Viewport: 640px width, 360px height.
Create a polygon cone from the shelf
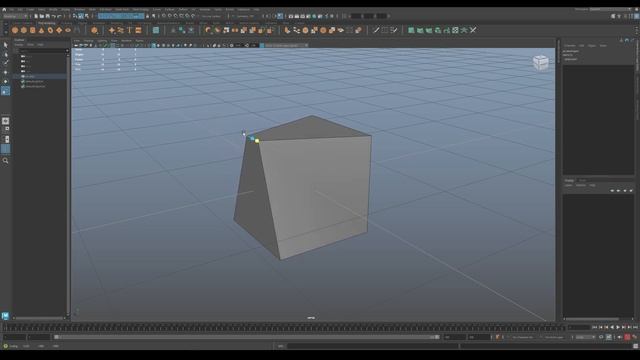coord(41,30)
